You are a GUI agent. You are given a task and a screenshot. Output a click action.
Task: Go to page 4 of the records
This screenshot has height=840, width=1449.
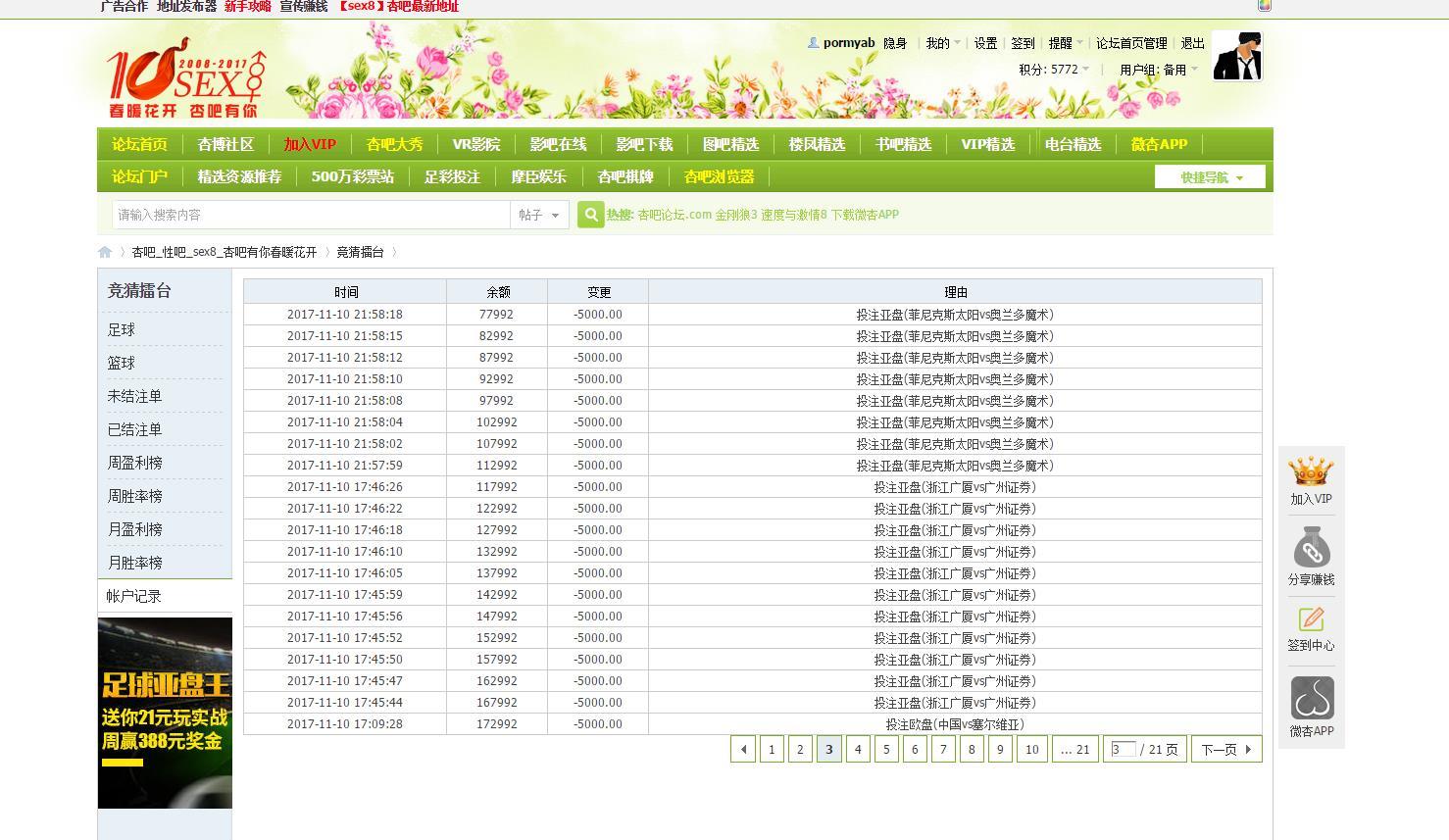[858, 750]
